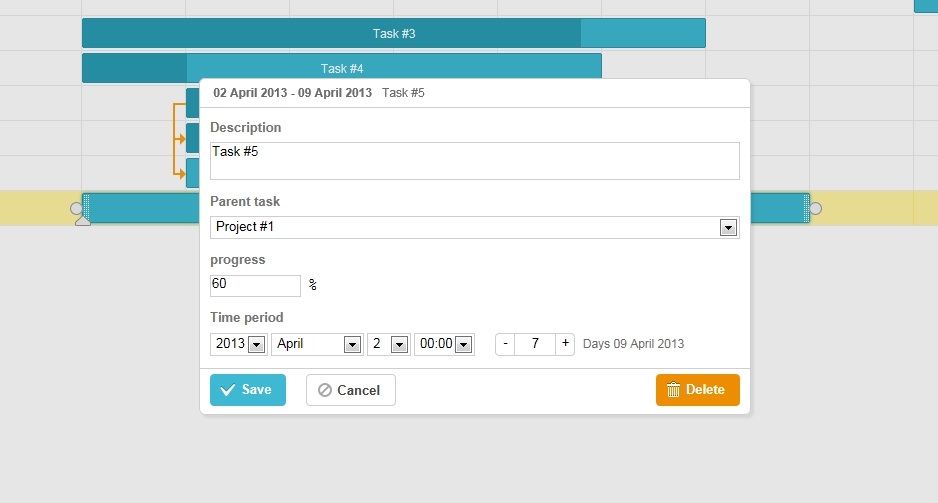Click the Task #5 title in dialog header
The image size is (938, 503).
coord(403,93)
